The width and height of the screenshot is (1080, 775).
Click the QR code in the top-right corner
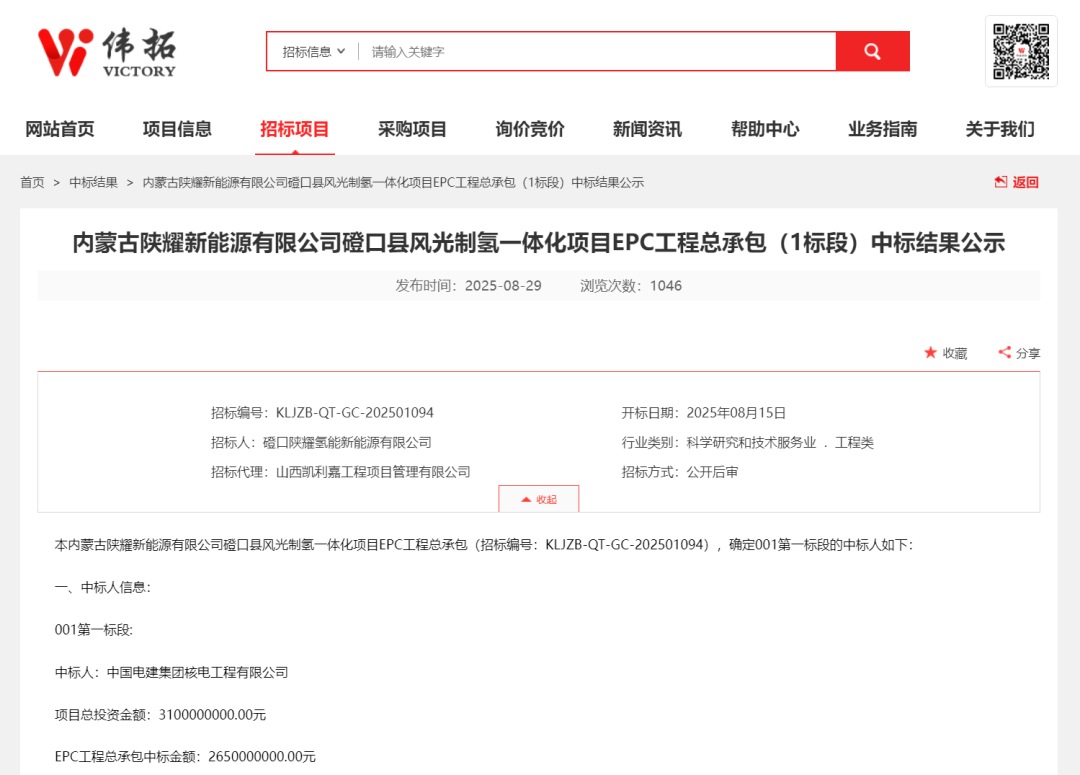click(1022, 52)
